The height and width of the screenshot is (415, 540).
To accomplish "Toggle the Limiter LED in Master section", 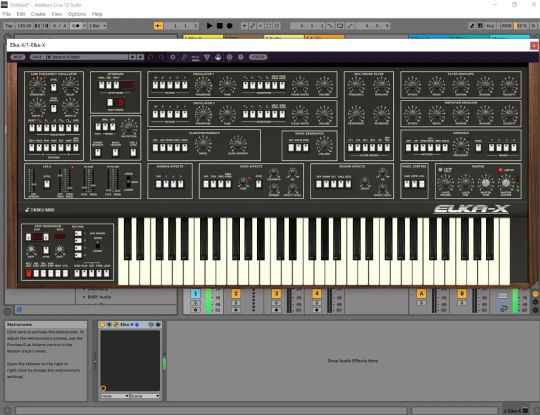I will pos(500,170).
